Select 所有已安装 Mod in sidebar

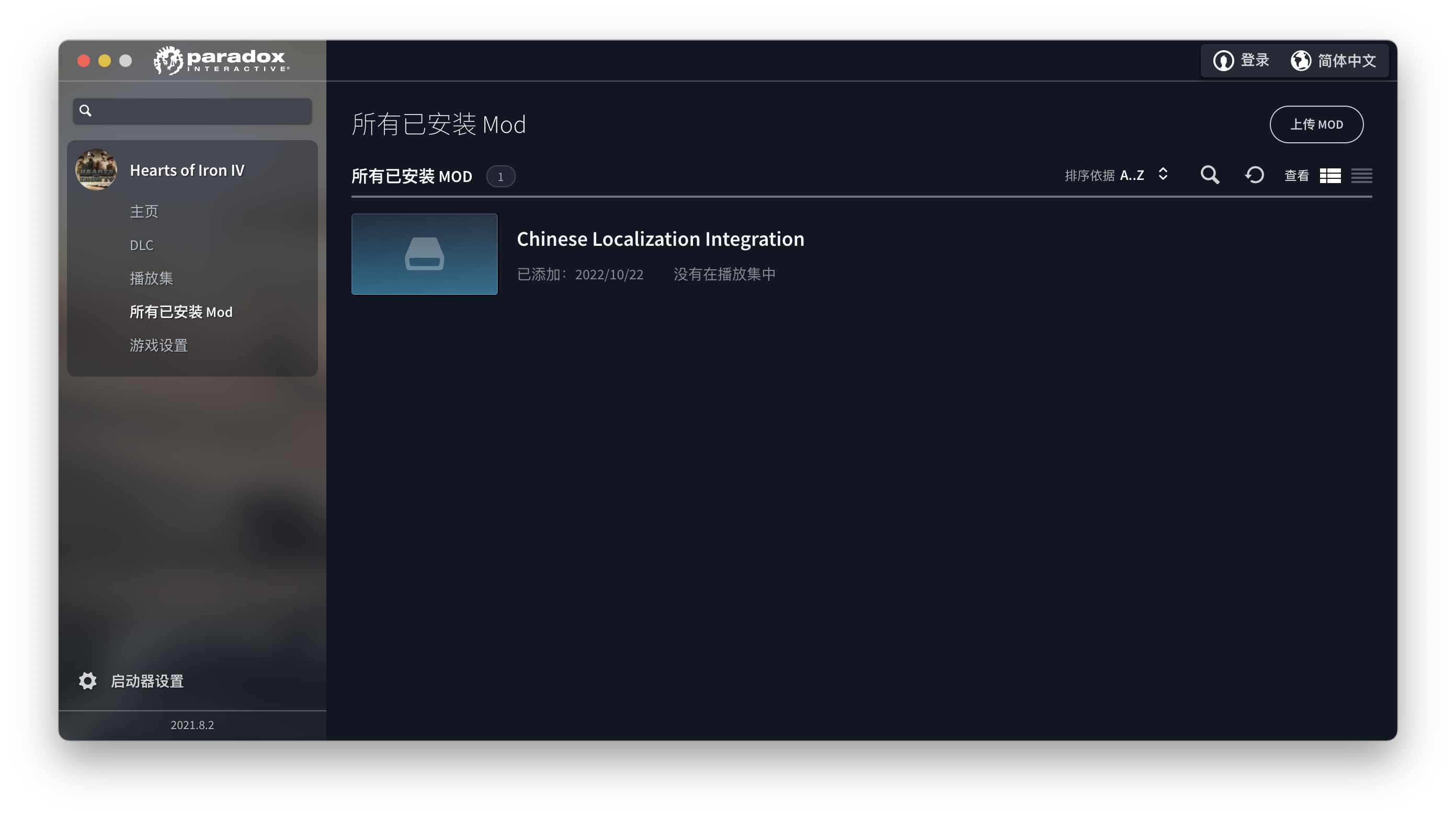coord(181,312)
